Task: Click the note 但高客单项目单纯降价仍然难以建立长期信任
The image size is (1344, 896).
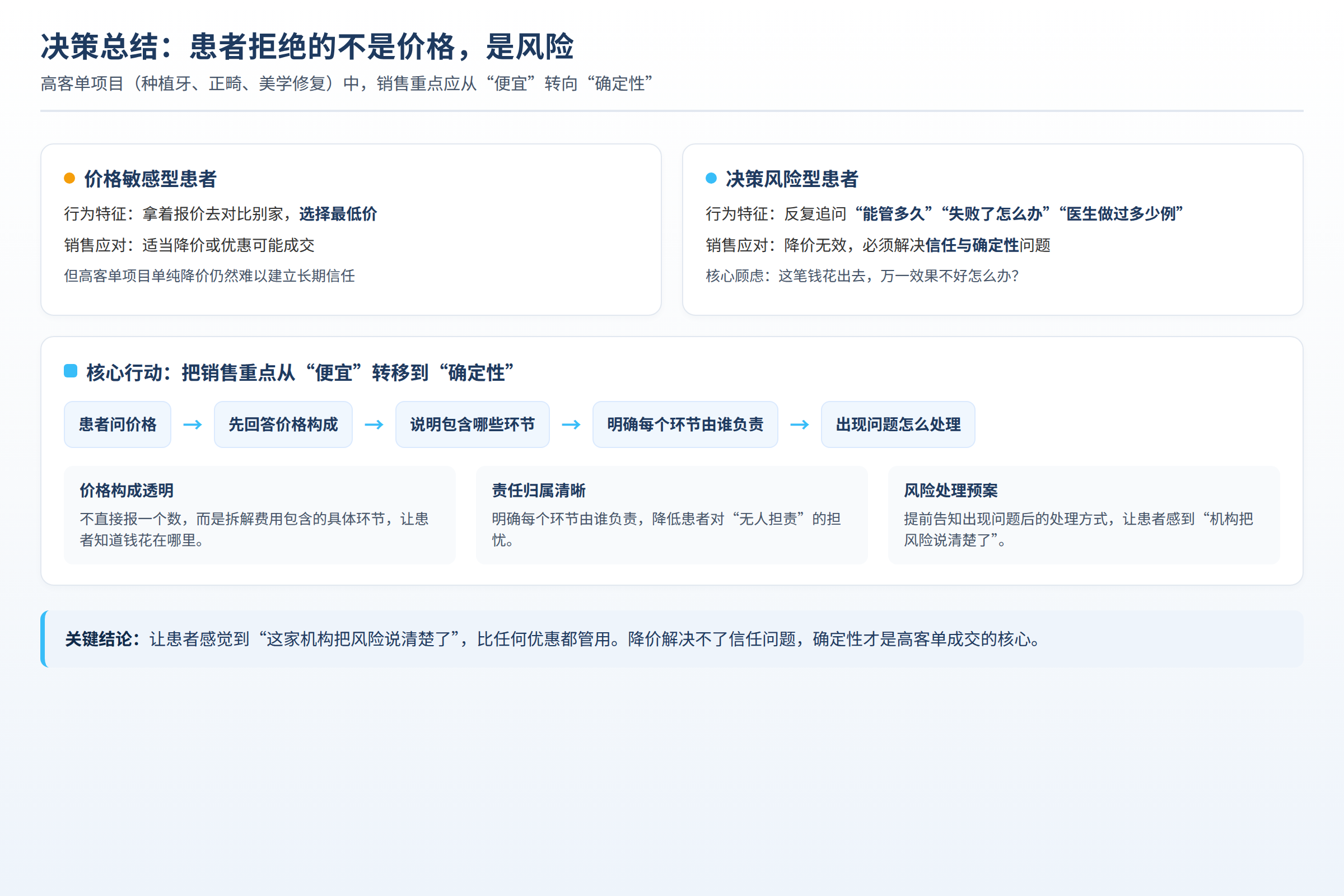Action: pos(209,276)
